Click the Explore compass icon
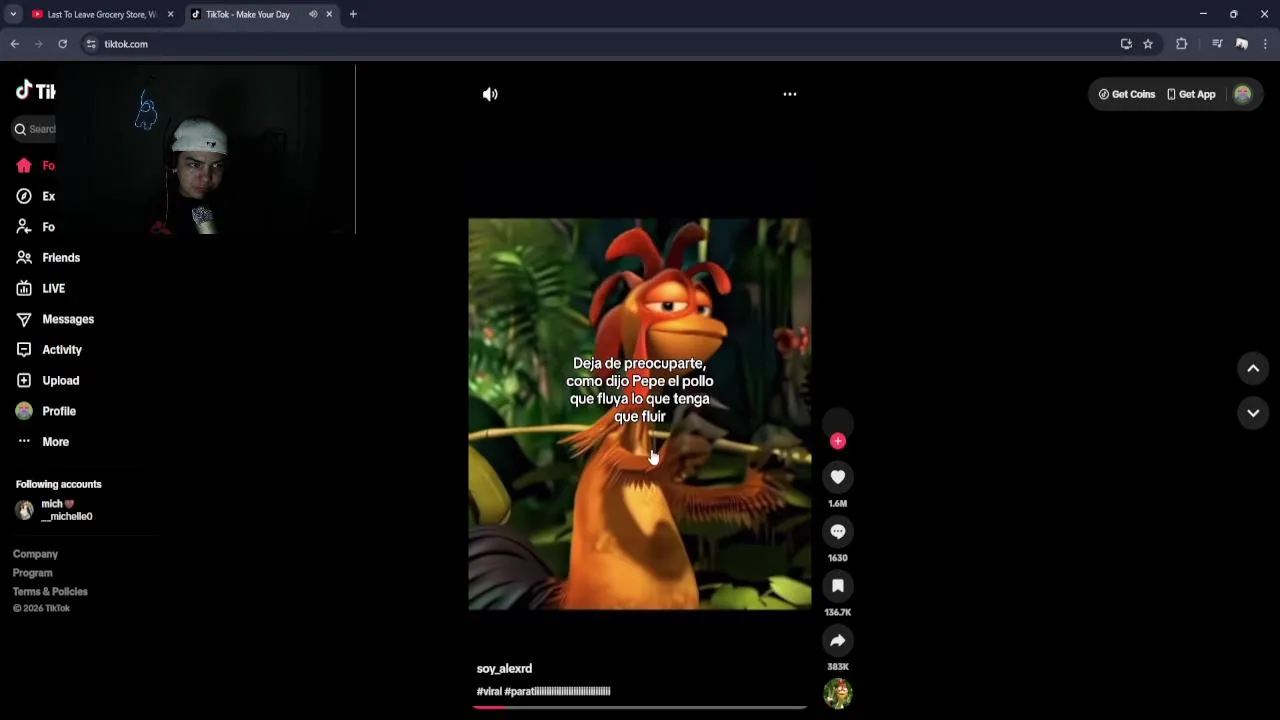The height and width of the screenshot is (720, 1280). (24, 197)
